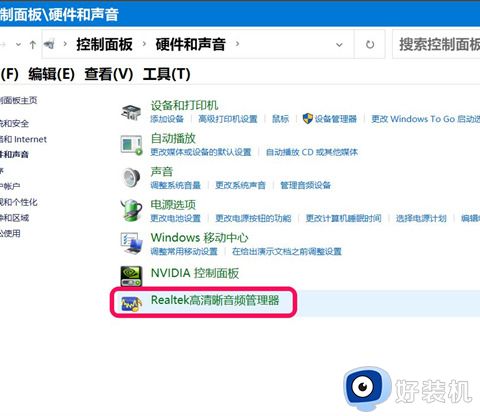The height and width of the screenshot is (416, 480).
Task: Expand the address bar history dropdown
Action: pos(339,45)
